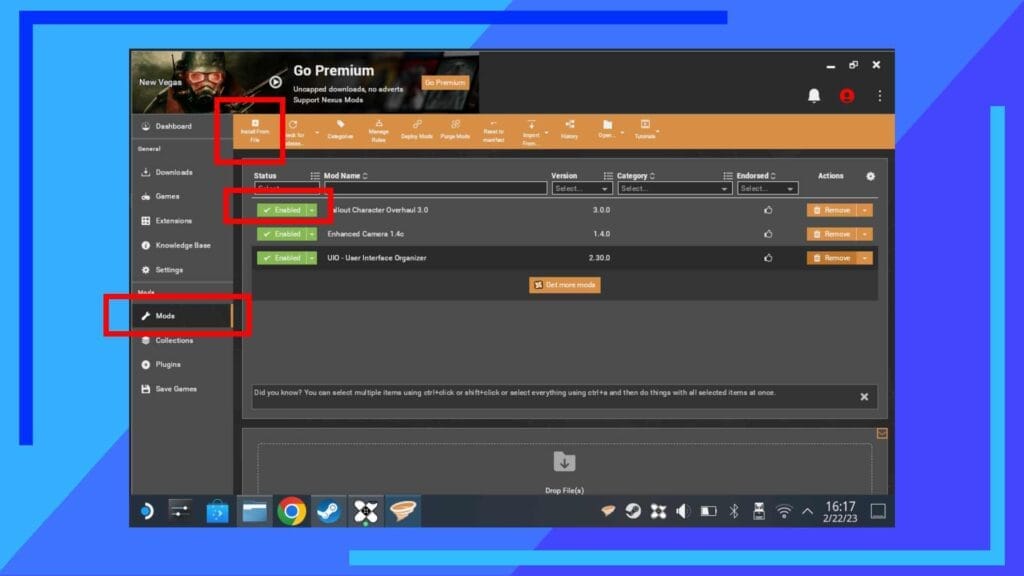Sort by Endorsed column header
Viewport: 1024px width, 576px height.
756,176
